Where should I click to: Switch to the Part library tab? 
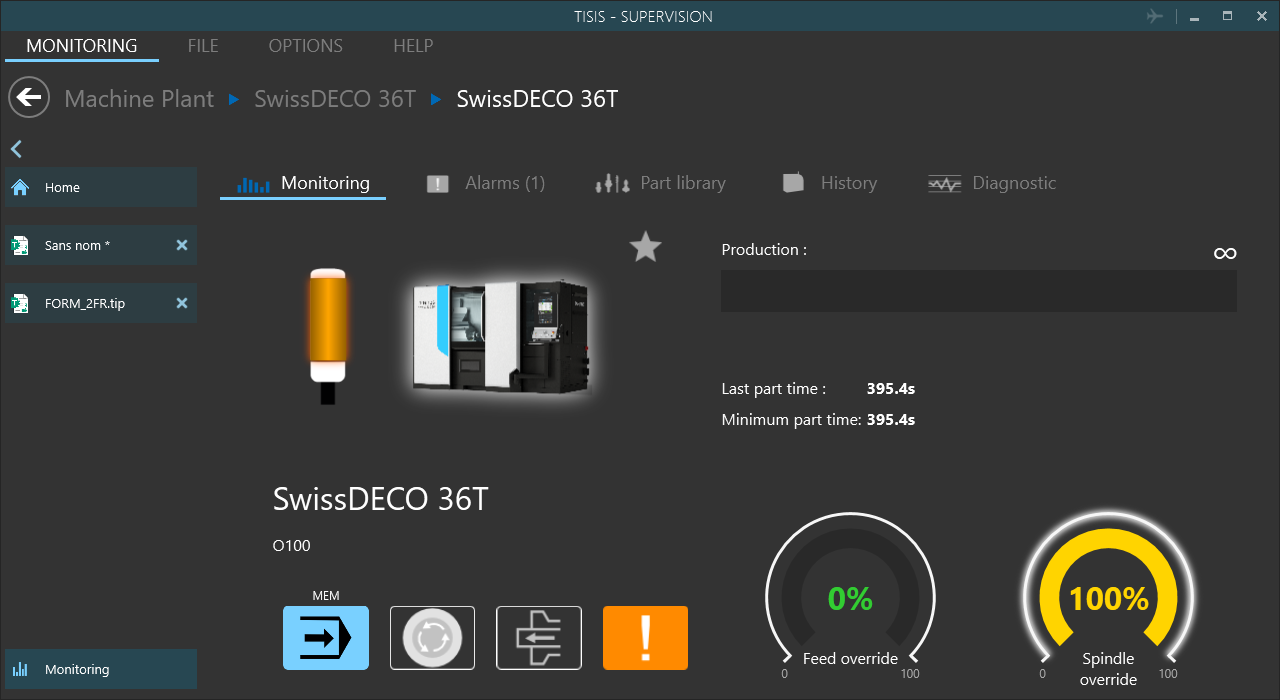coord(661,183)
